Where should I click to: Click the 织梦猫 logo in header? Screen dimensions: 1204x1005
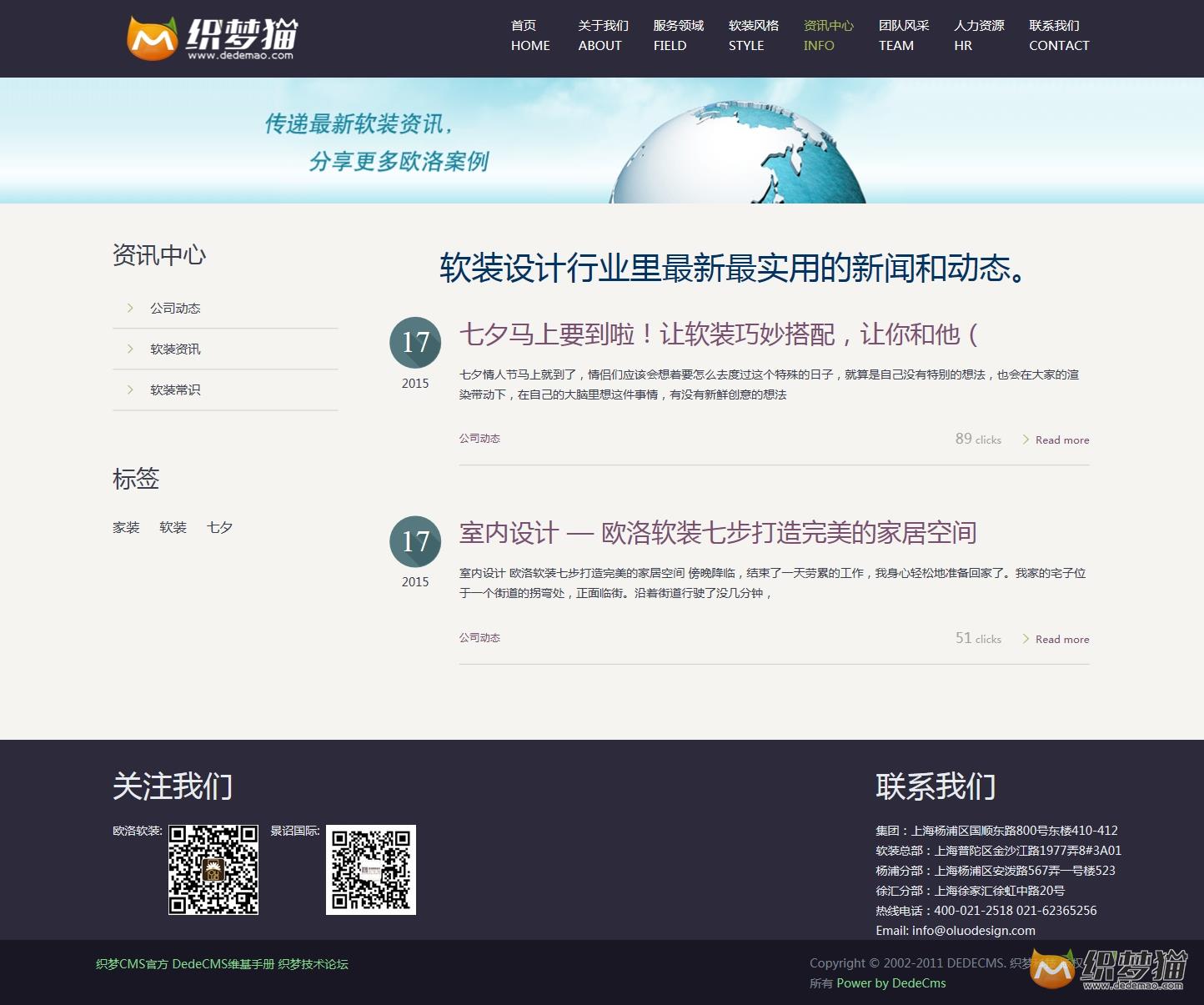coord(212,38)
